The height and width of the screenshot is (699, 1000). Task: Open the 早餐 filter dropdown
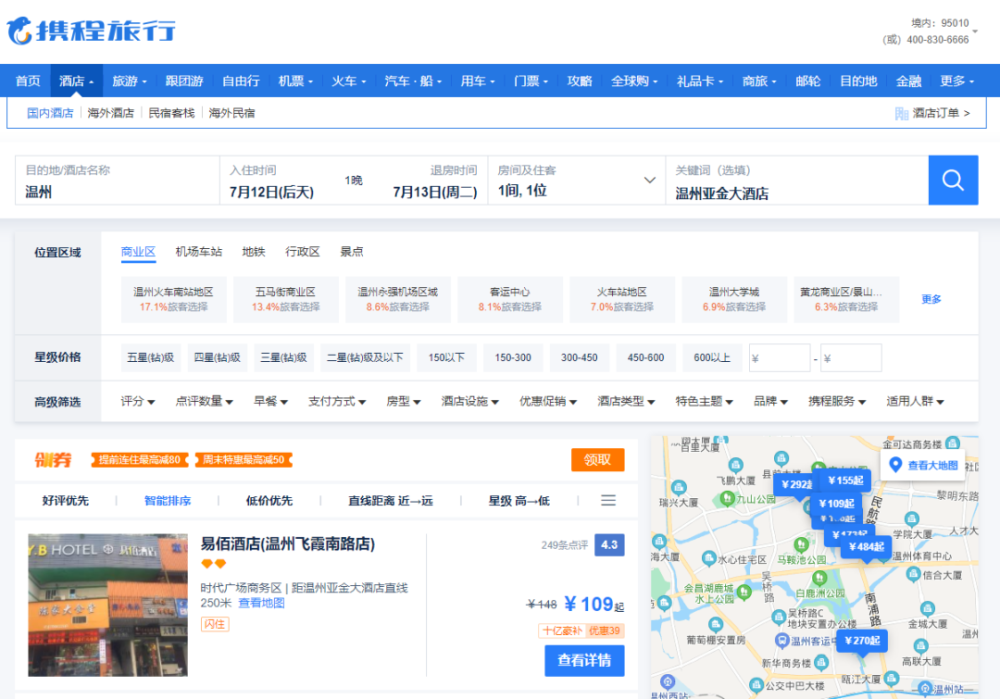coord(270,401)
